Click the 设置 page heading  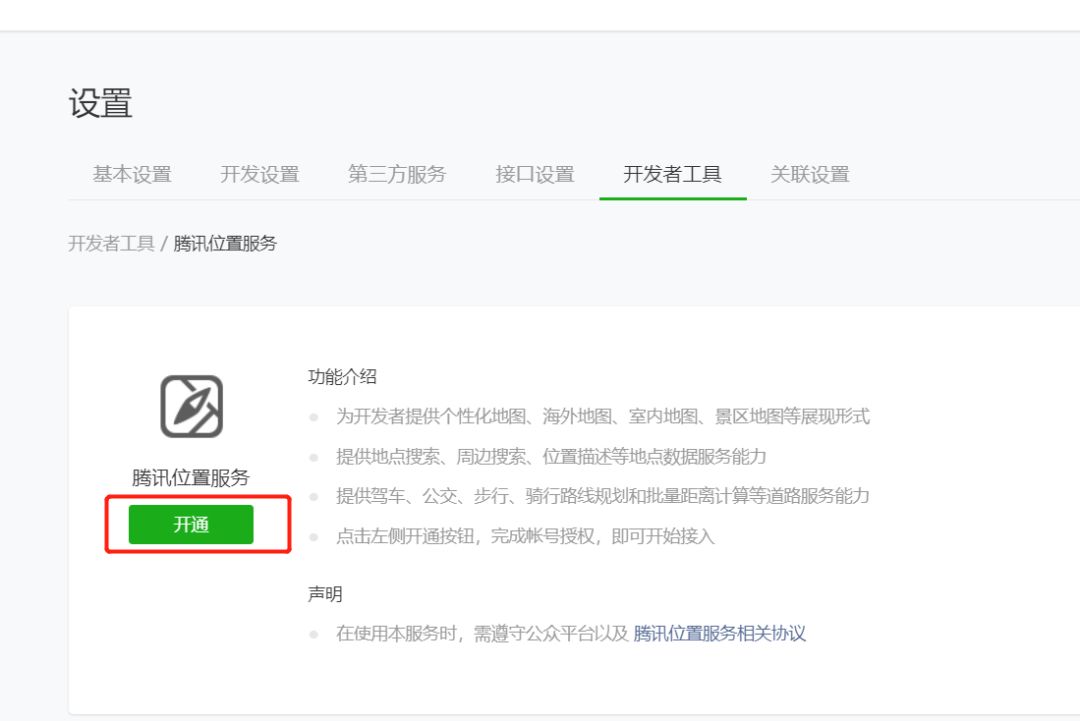pos(101,104)
